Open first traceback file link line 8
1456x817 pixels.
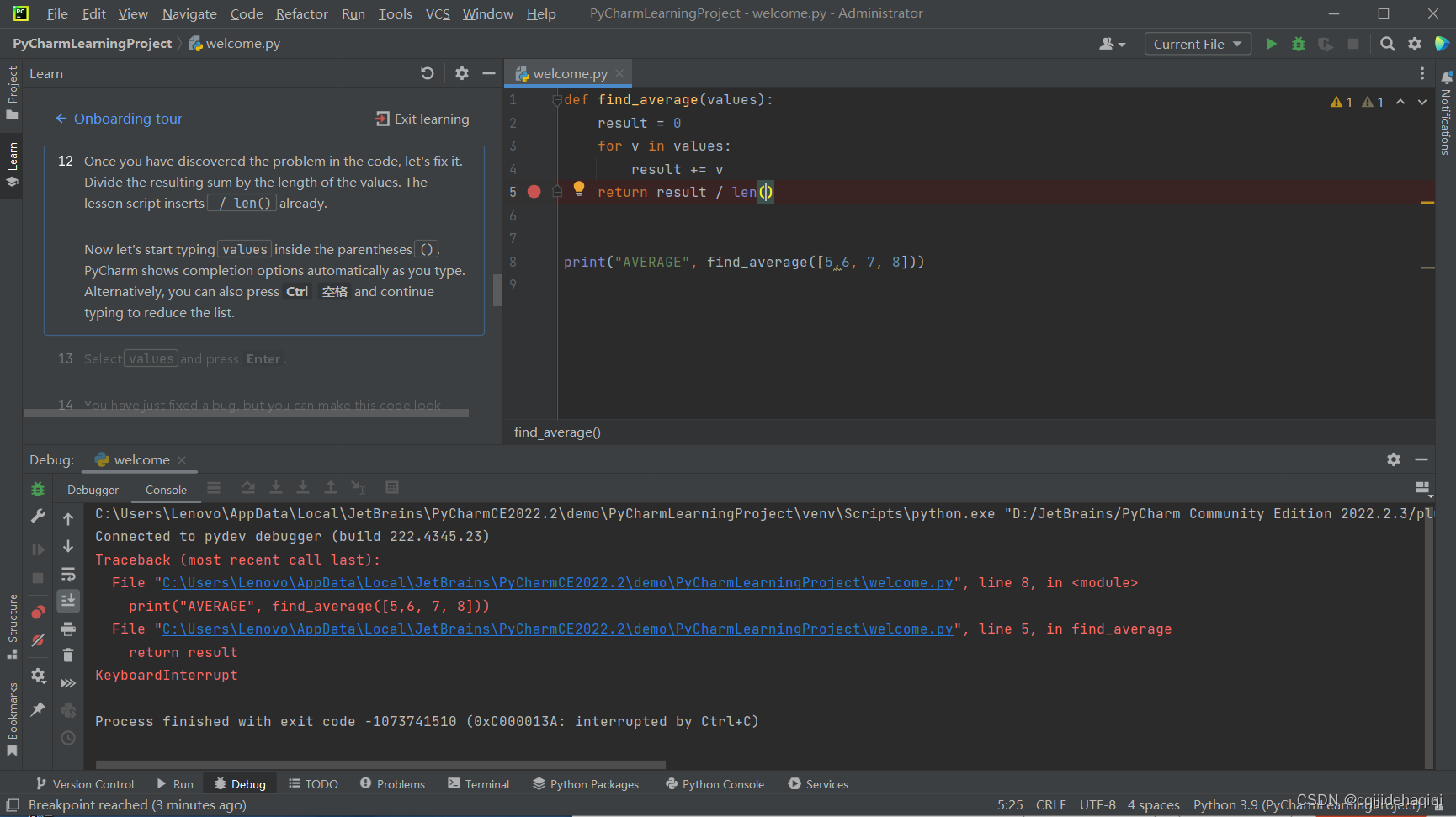[557, 582]
